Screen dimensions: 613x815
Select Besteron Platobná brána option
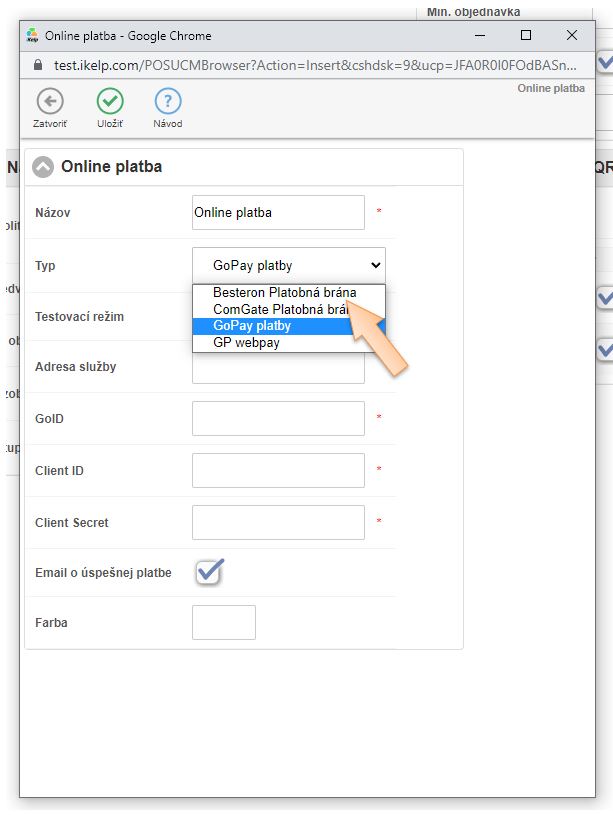pos(284,293)
